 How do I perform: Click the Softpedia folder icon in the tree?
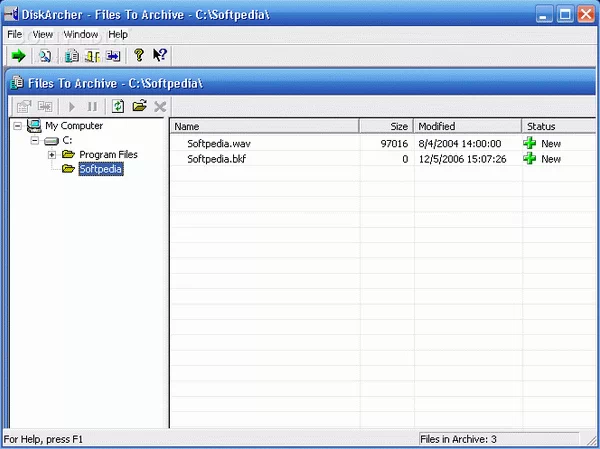(68, 168)
